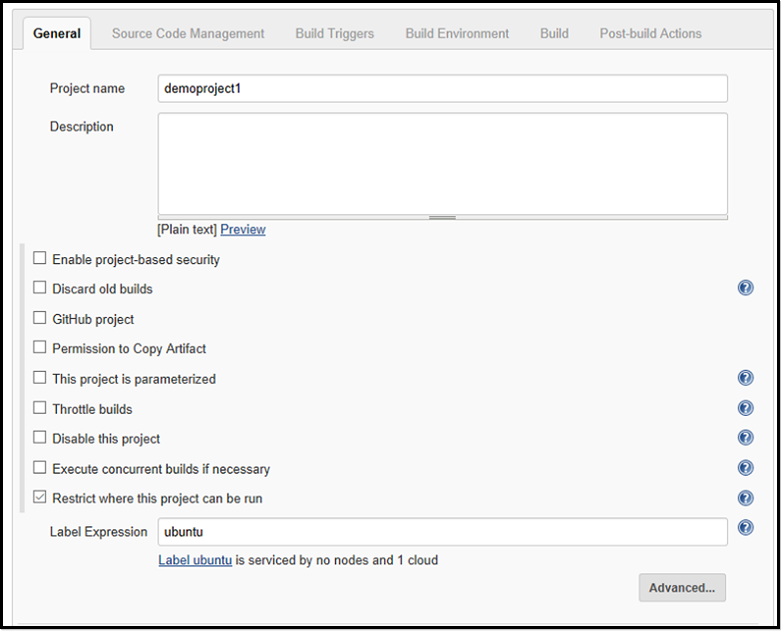Image resolution: width=782 pixels, height=631 pixels.
Task: Open help for Execute concurrent builds
Action: [745, 468]
